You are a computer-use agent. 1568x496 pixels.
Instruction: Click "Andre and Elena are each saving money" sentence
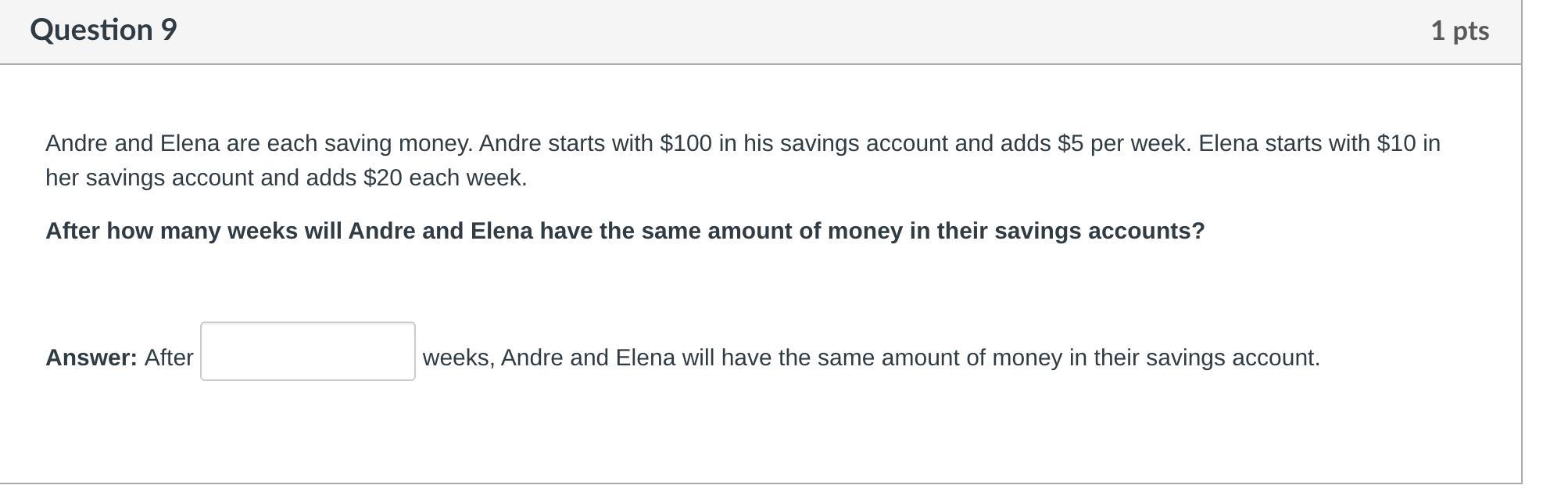[x=259, y=143]
